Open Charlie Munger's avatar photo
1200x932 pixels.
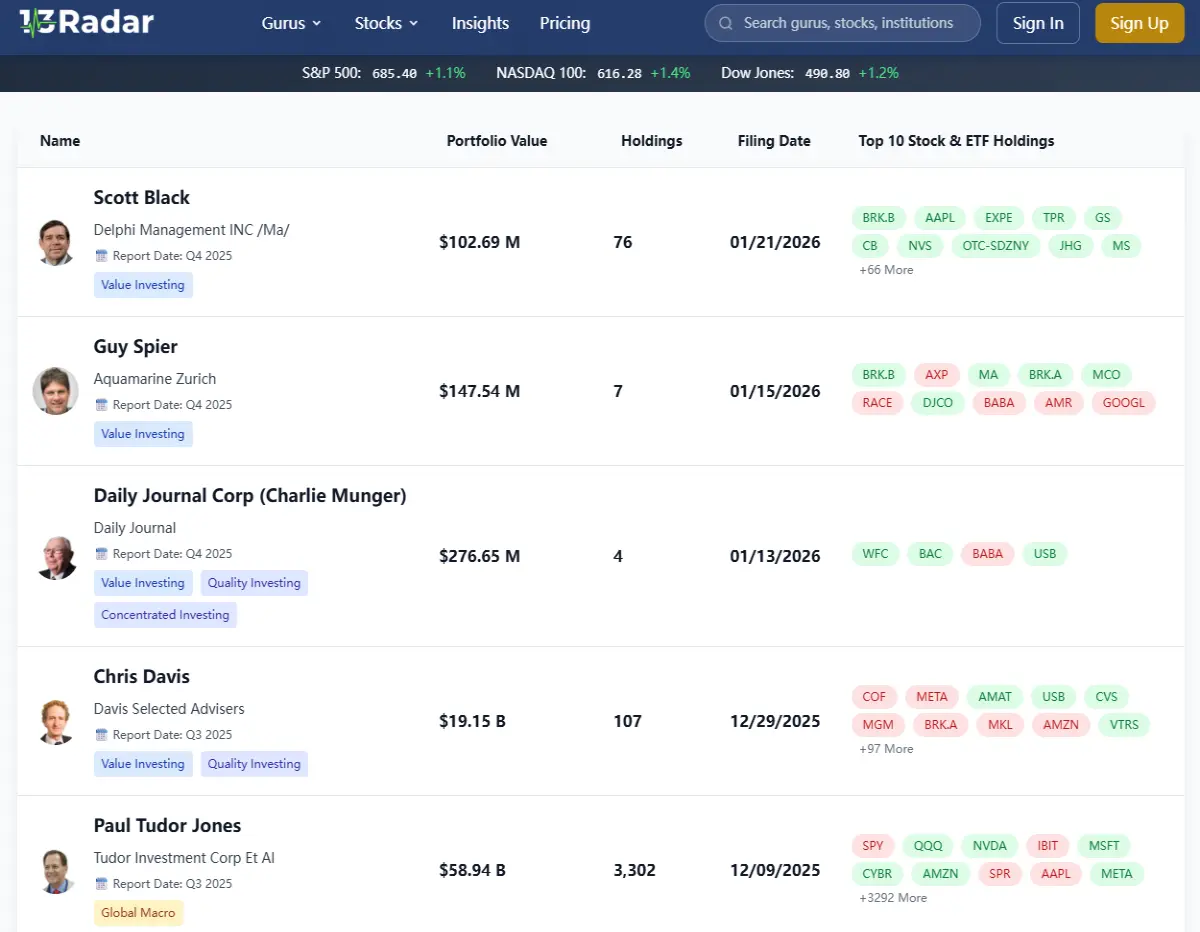tap(56, 556)
